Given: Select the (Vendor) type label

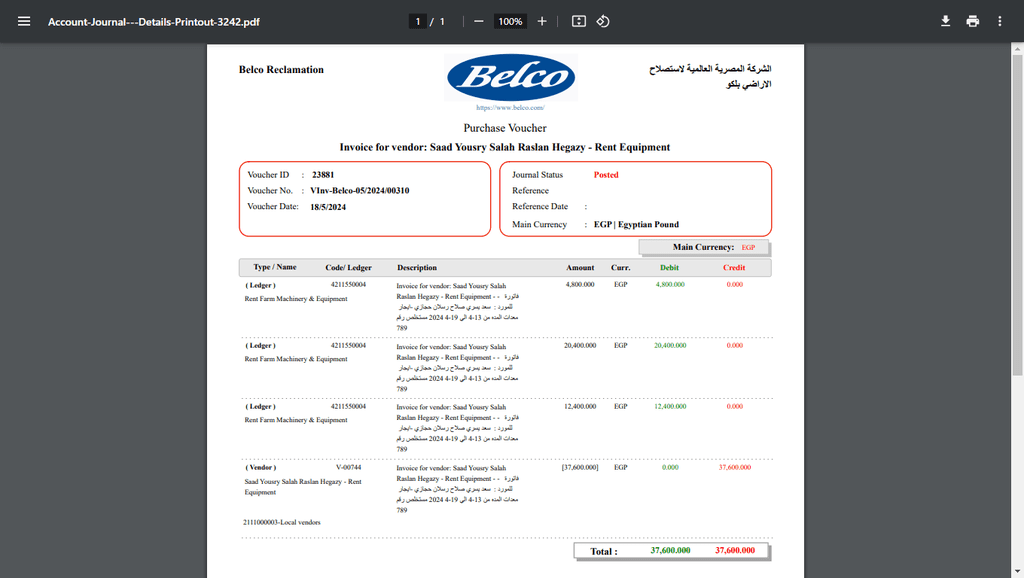Looking at the screenshot, I should (261, 468).
